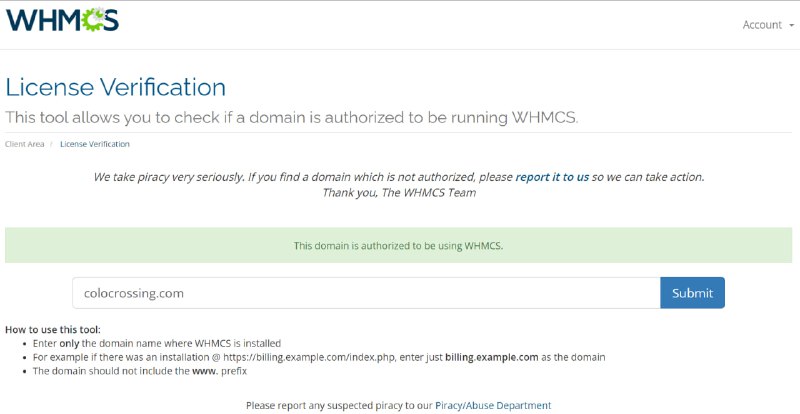Click "Thank you, The WHMCS Team" text
The width and height of the screenshot is (800, 414).
(398, 192)
